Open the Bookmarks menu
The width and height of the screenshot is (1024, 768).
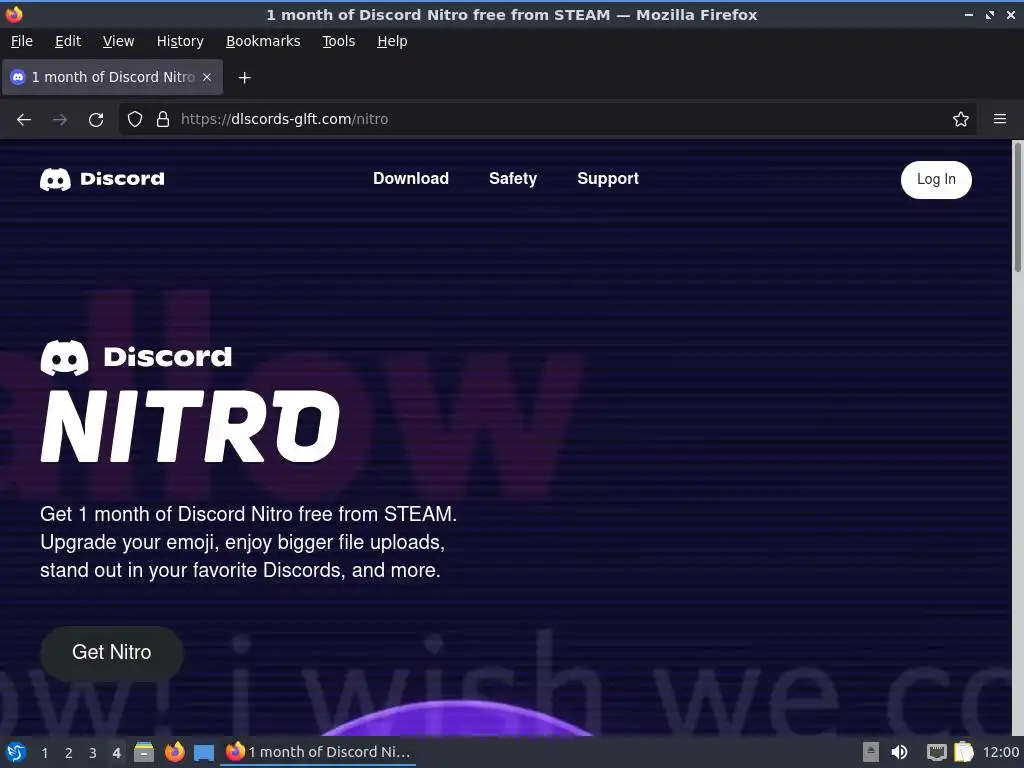pyautogui.click(x=263, y=41)
